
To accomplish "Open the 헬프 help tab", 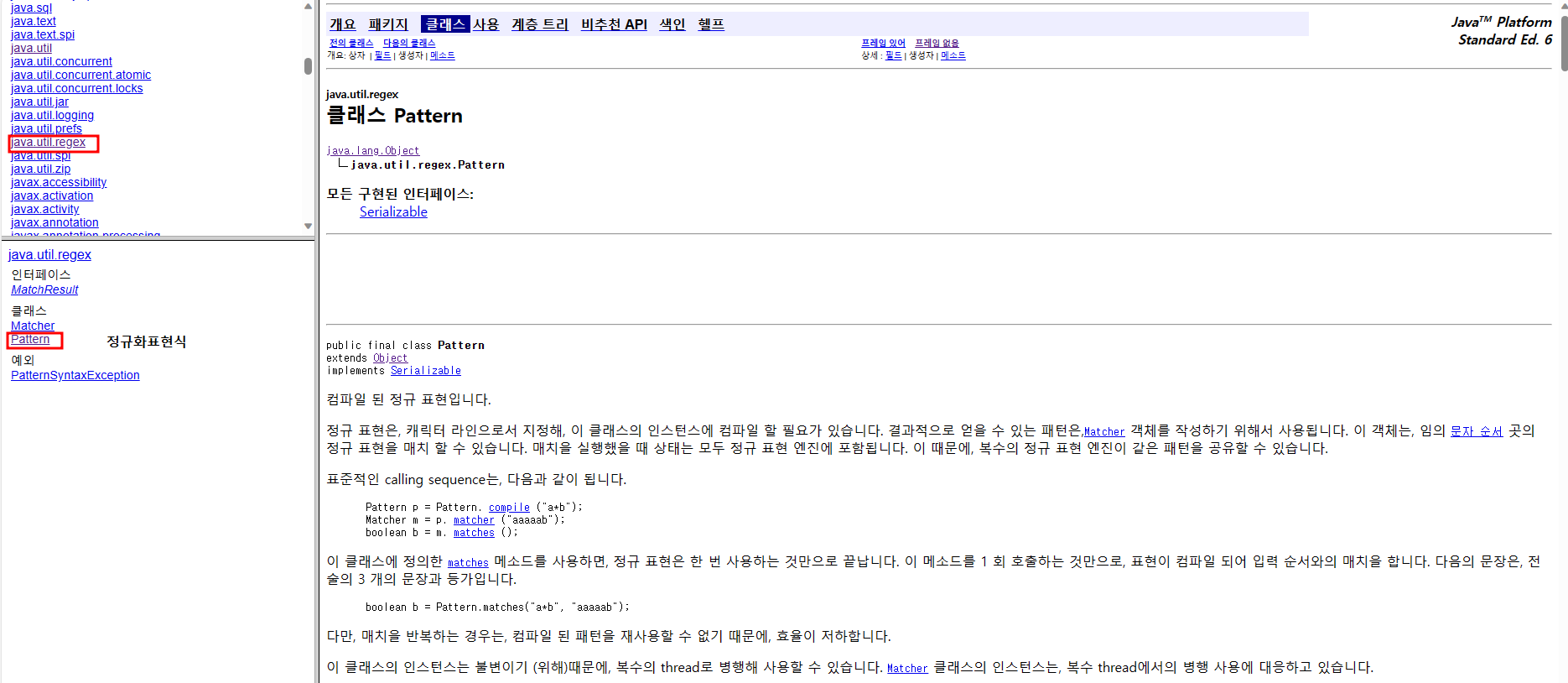I will [x=711, y=24].
